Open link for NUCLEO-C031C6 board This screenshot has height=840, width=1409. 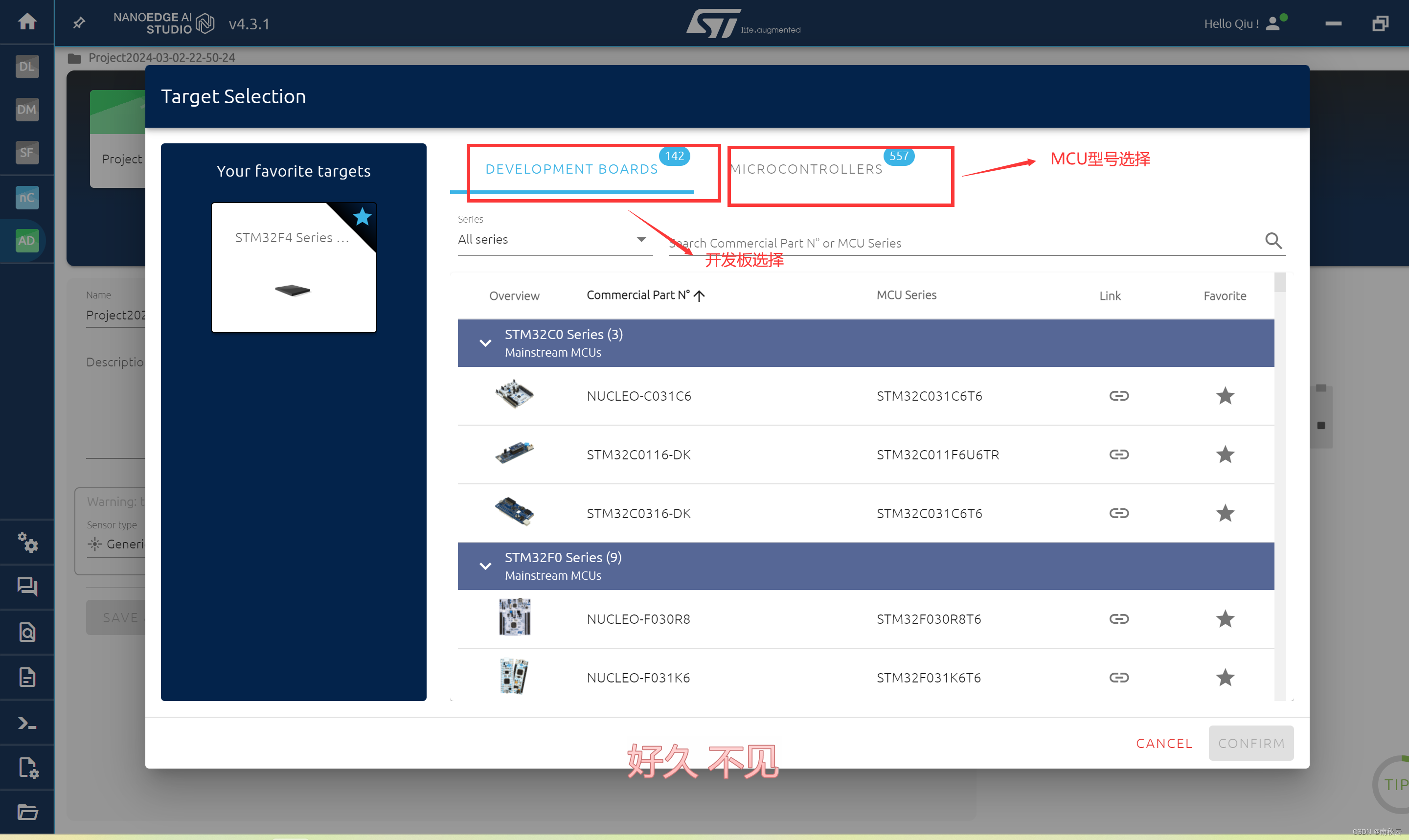click(x=1118, y=396)
